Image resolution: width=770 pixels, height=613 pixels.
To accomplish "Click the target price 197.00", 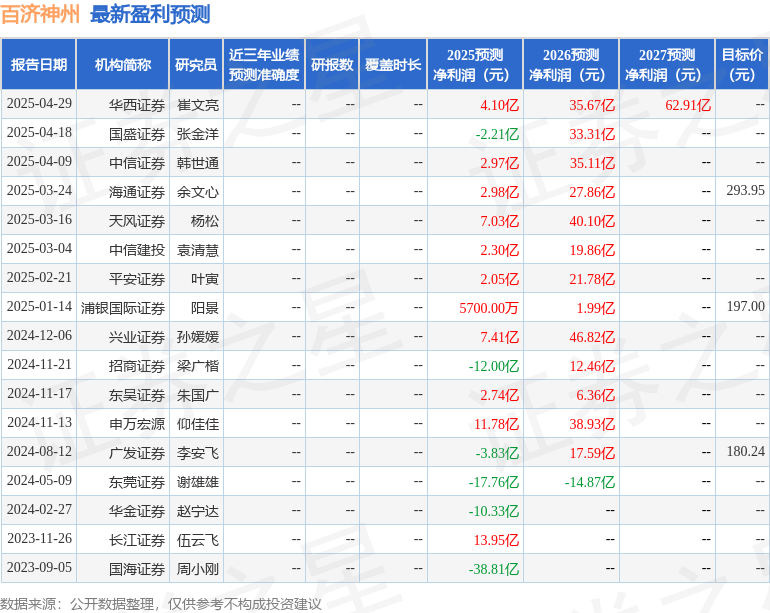I will [745, 306].
